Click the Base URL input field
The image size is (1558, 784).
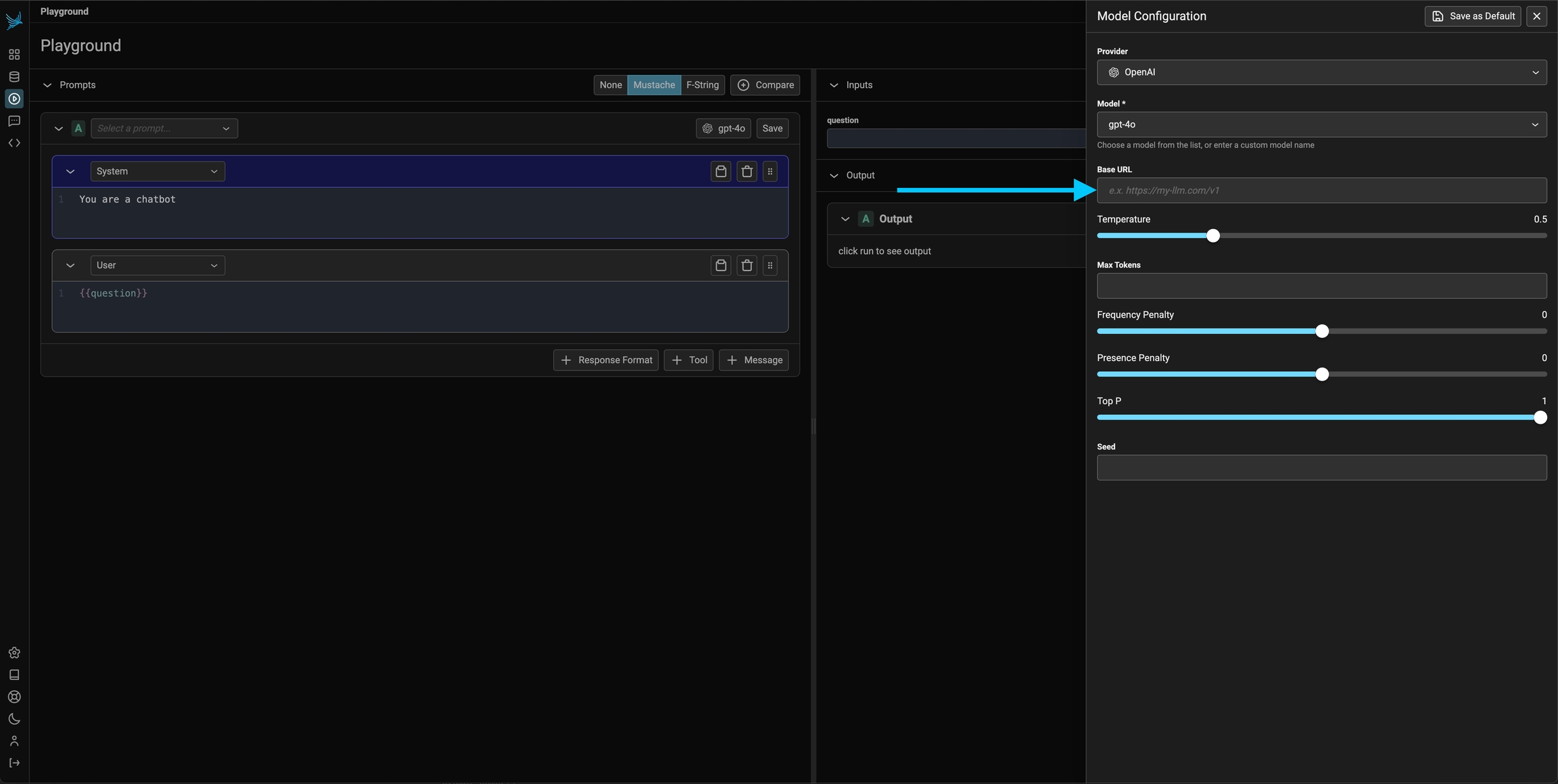tap(1321, 191)
